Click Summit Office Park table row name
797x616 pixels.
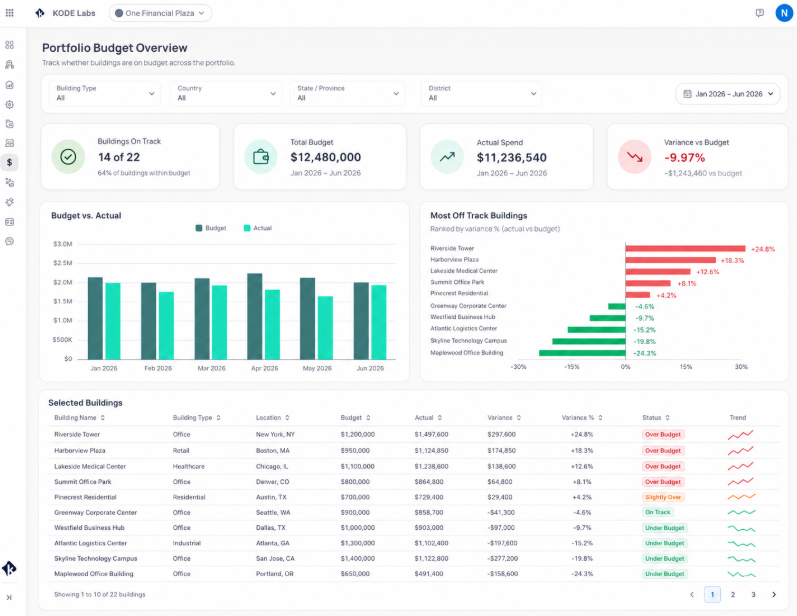(x=83, y=481)
